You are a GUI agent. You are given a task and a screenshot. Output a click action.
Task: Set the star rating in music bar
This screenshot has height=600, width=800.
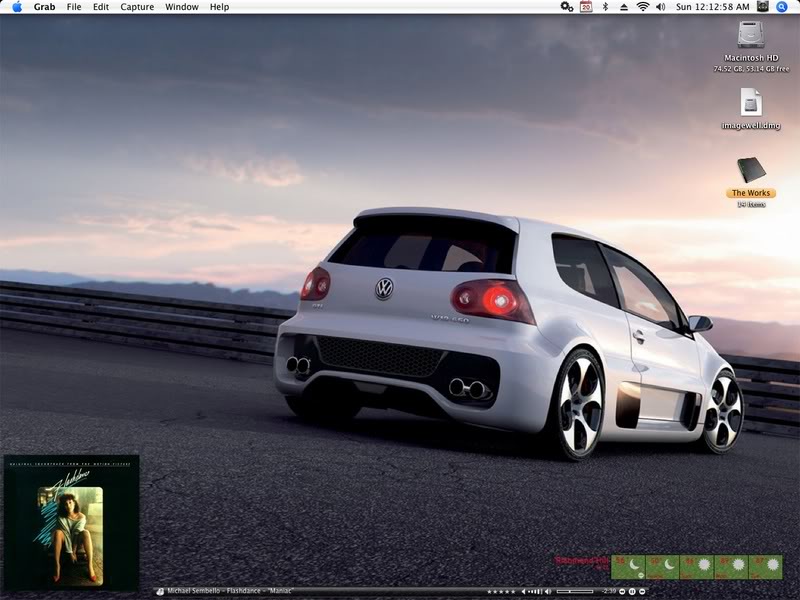point(500,592)
